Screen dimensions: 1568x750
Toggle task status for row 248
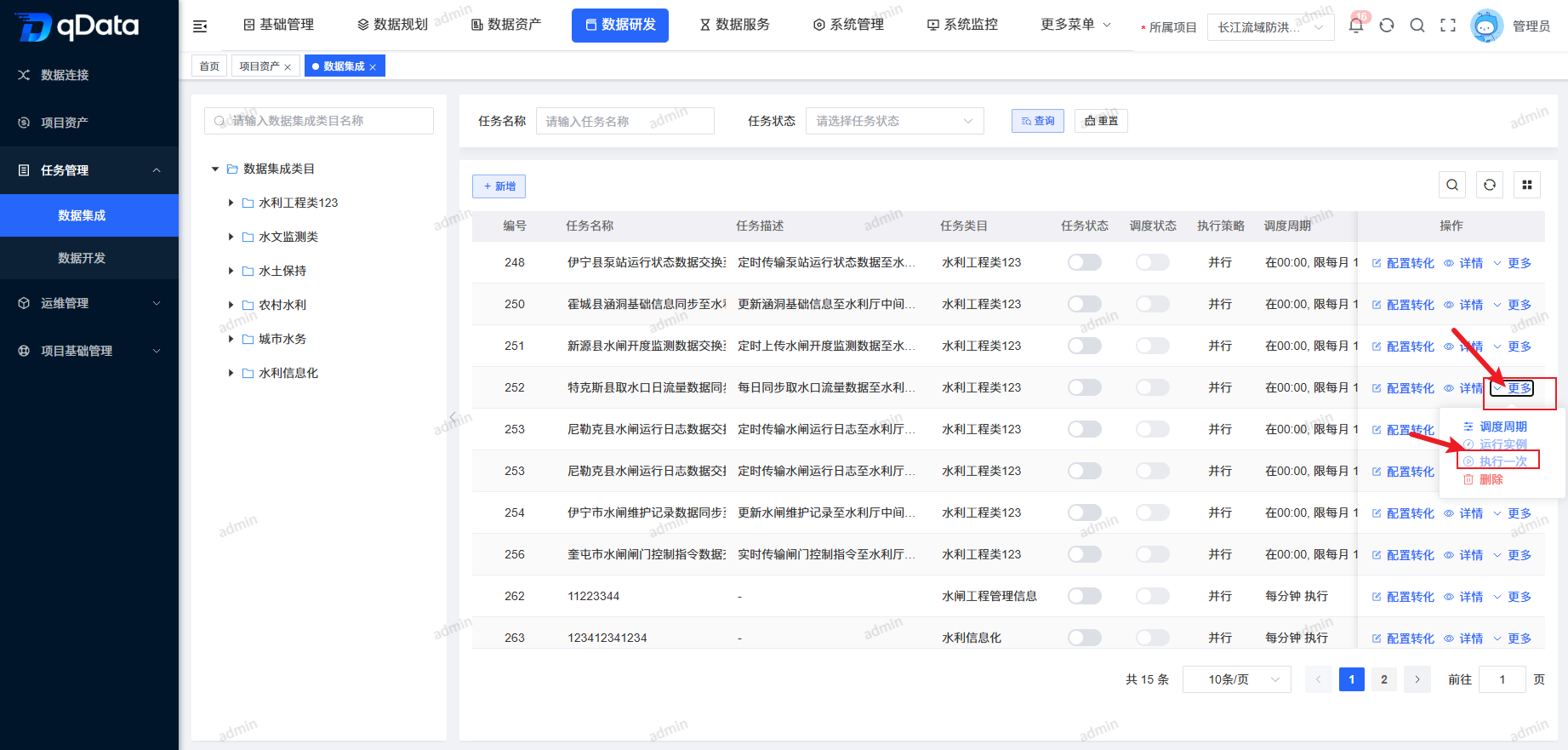pyautogui.click(x=1085, y=262)
